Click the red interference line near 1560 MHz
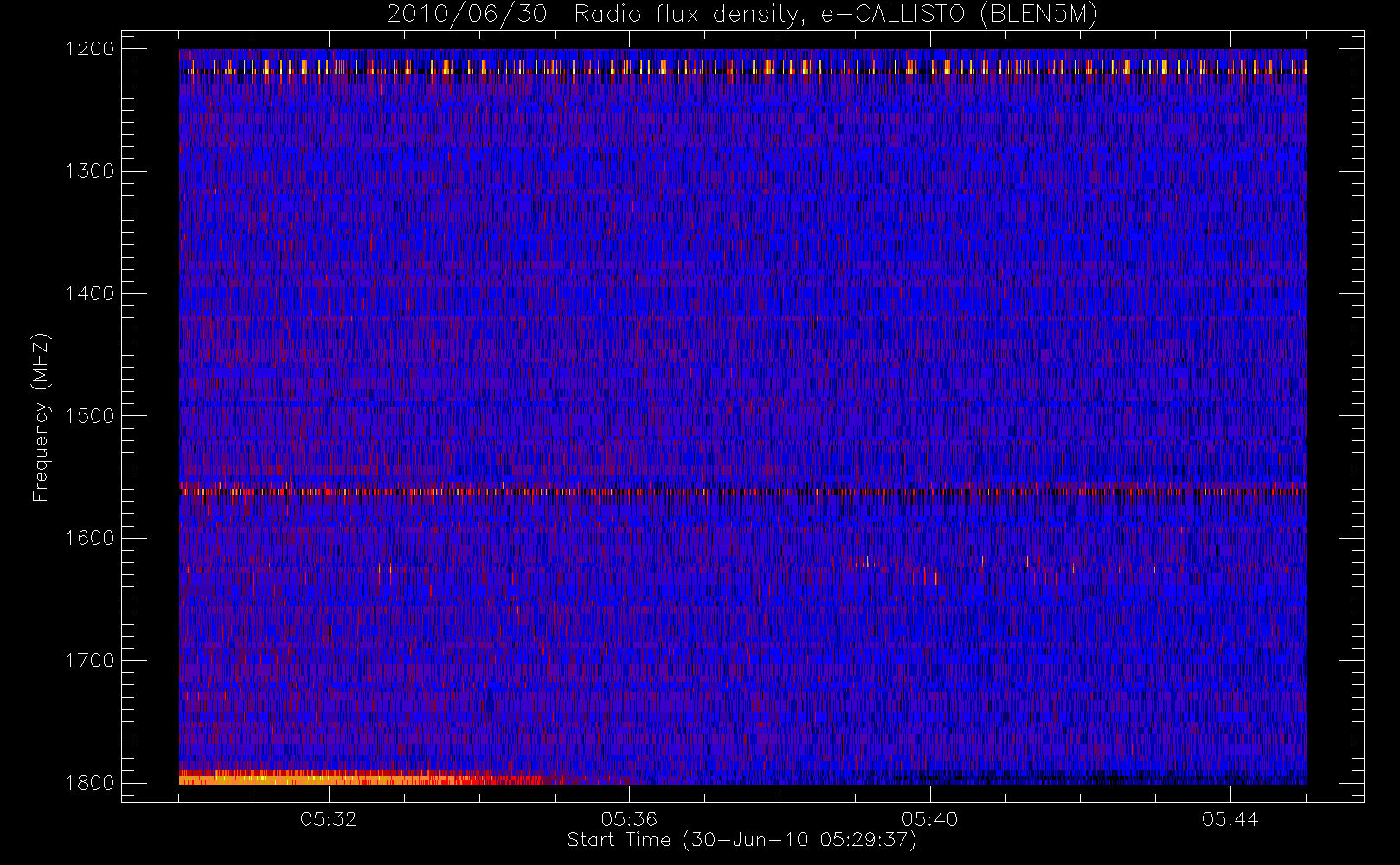This screenshot has width=1400, height=865. (742, 490)
